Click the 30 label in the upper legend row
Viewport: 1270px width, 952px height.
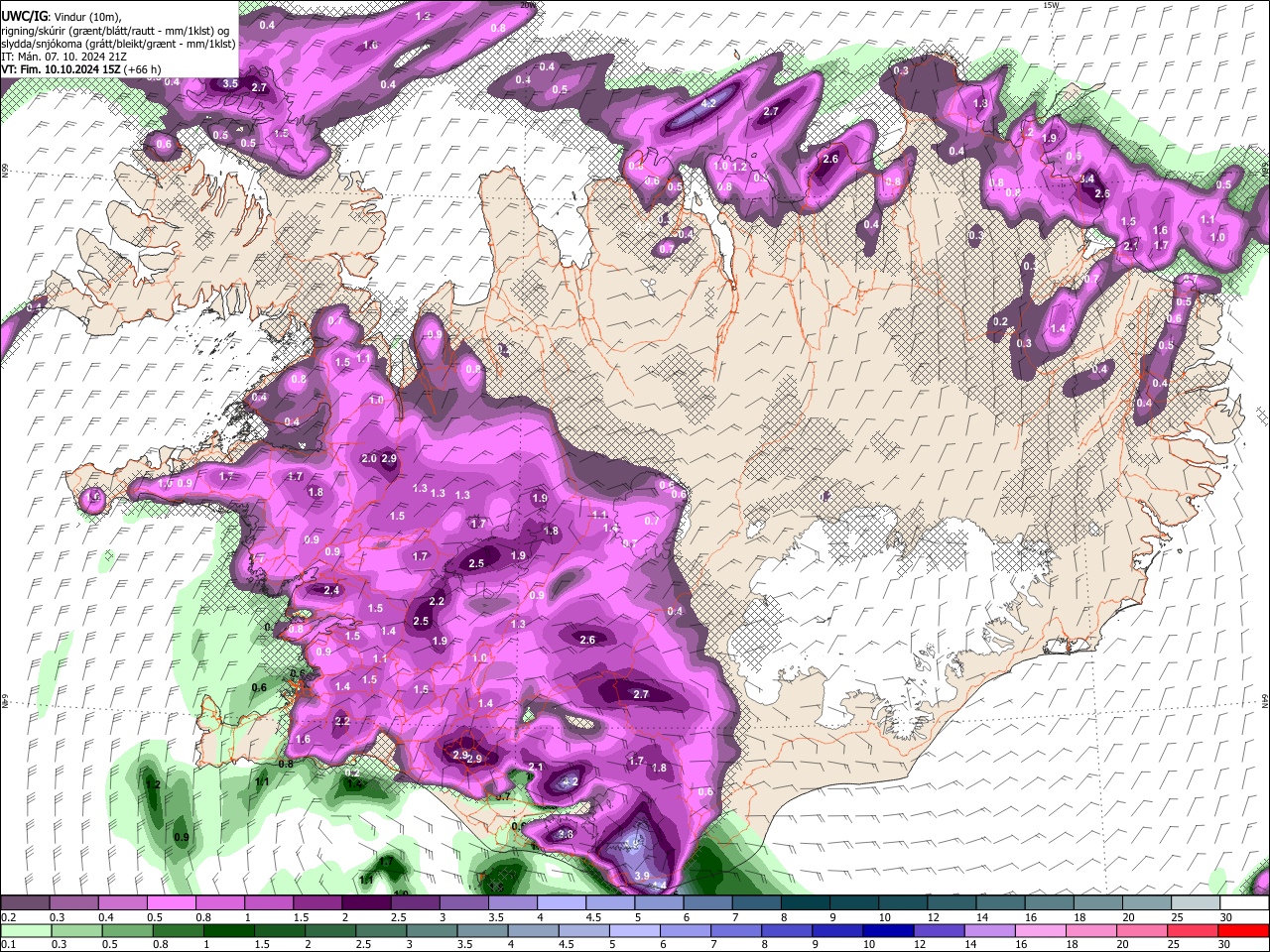click(x=1226, y=917)
